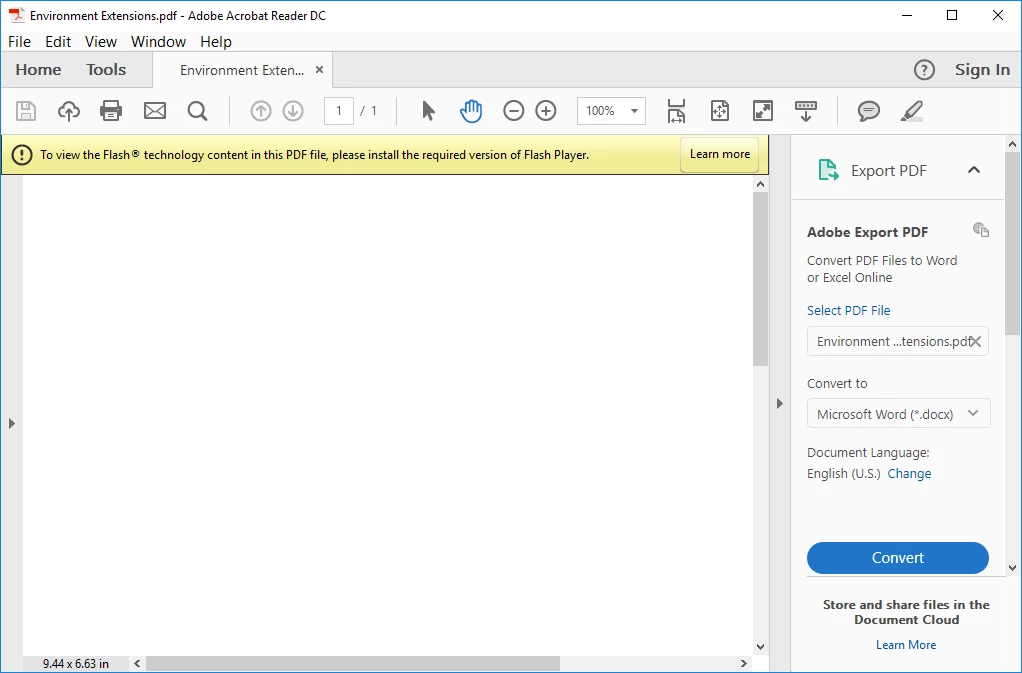Click horizontal scroll left arrow

(137, 663)
